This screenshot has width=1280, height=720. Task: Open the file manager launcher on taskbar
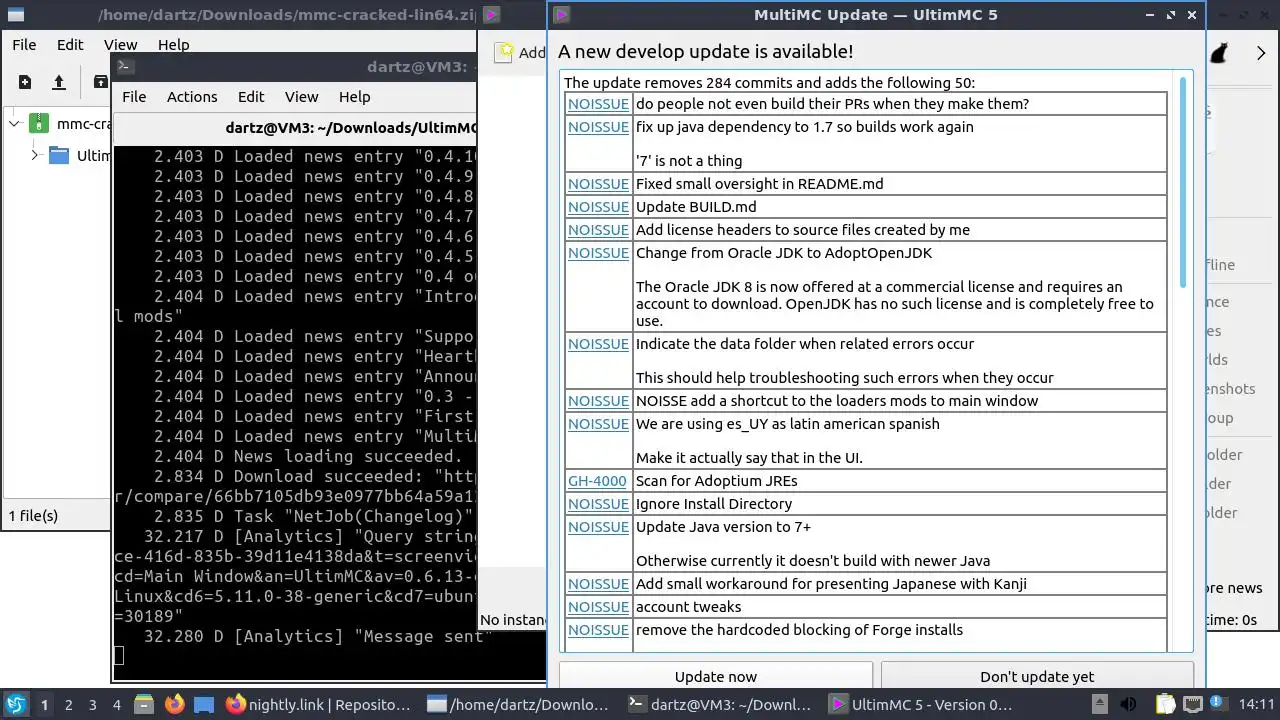pos(142,704)
